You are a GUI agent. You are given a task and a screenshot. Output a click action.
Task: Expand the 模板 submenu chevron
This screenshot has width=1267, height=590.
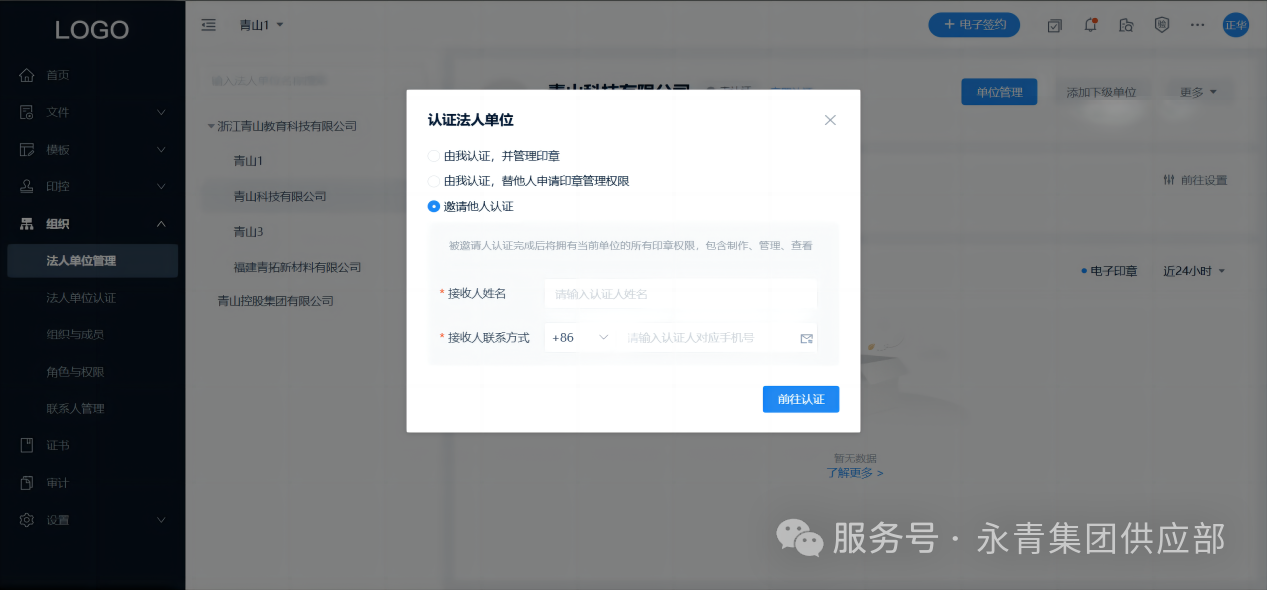click(x=161, y=149)
